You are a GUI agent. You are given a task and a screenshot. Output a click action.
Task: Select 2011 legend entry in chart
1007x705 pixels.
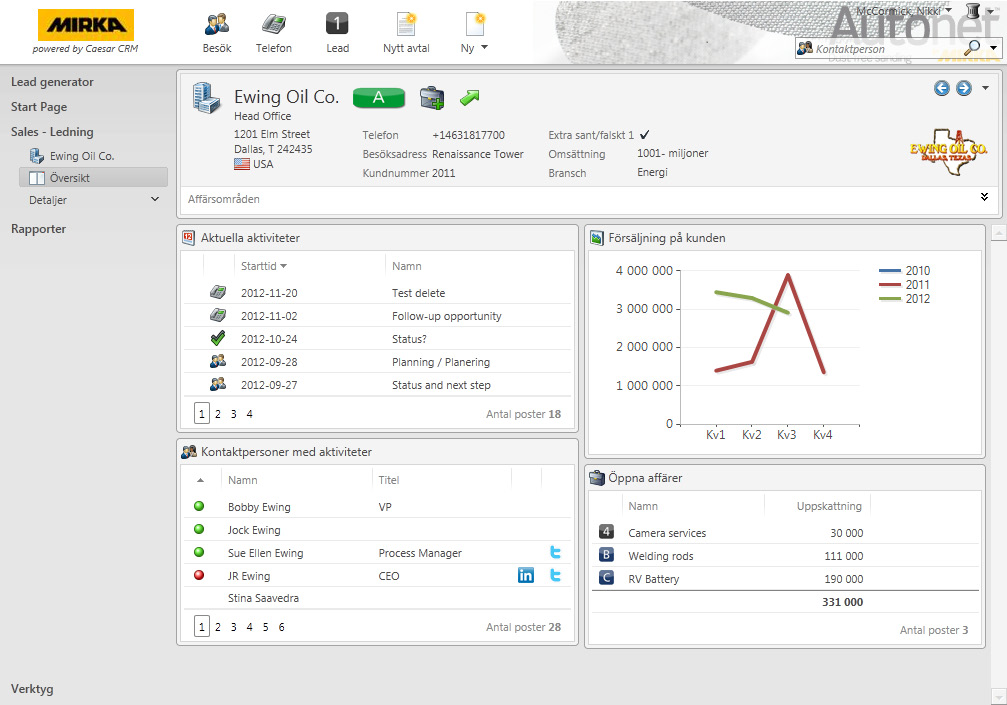tap(904, 285)
